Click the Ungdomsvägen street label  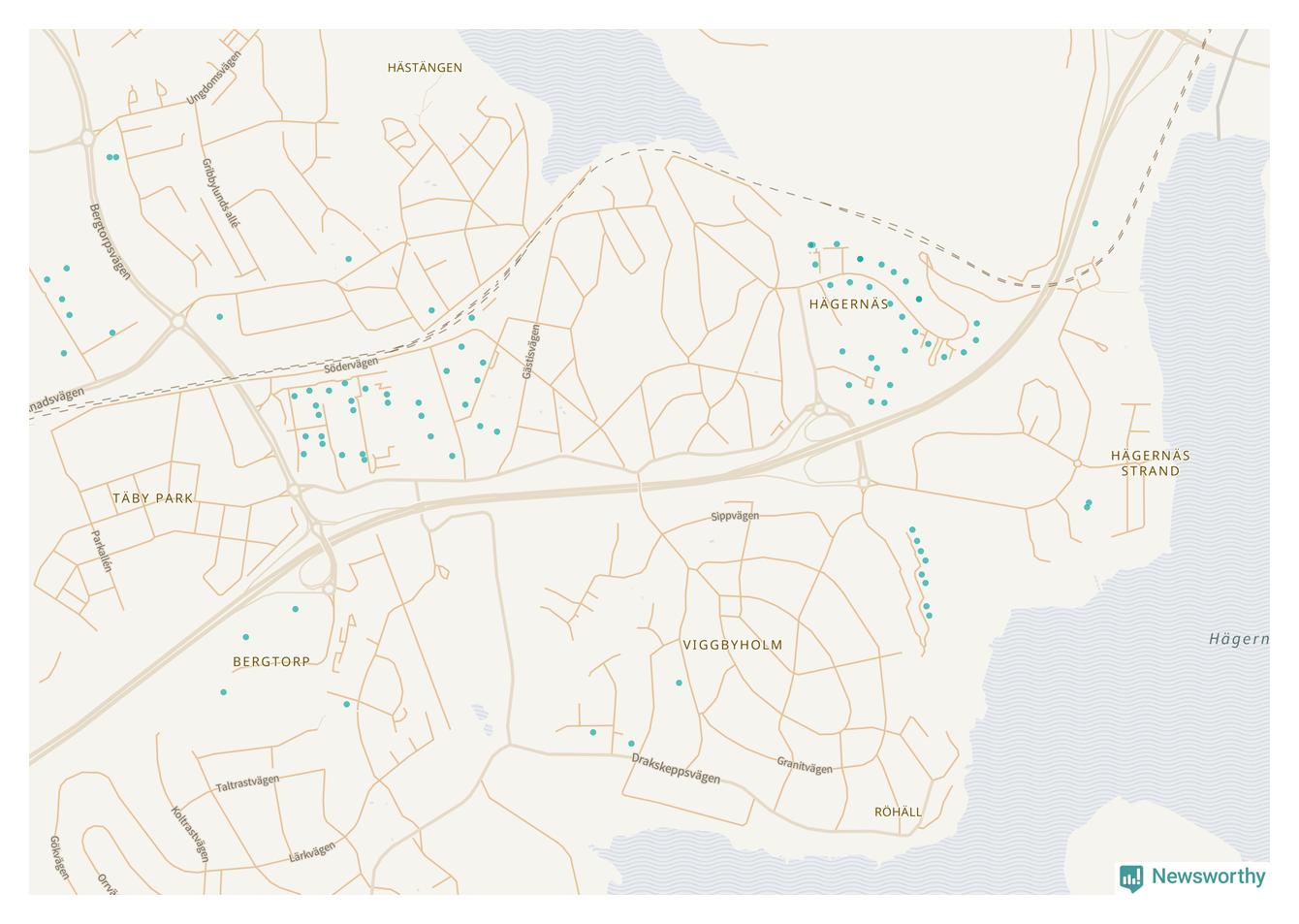tap(213, 78)
